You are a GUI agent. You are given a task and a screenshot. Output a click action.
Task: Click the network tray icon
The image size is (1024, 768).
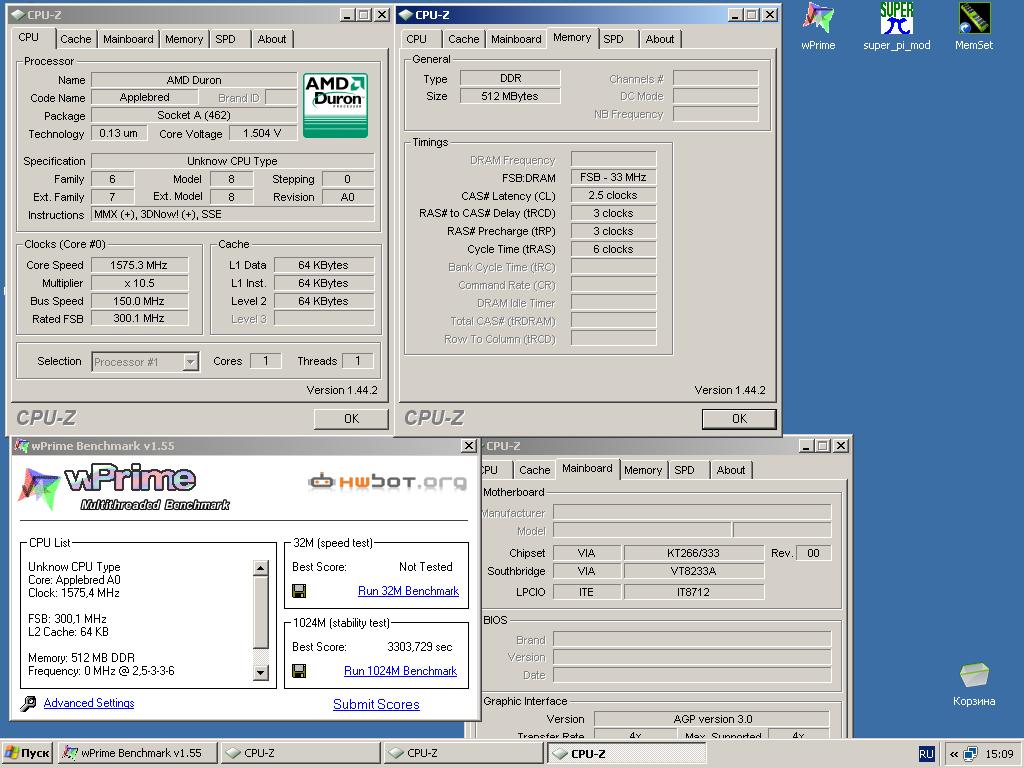coord(971,754)
